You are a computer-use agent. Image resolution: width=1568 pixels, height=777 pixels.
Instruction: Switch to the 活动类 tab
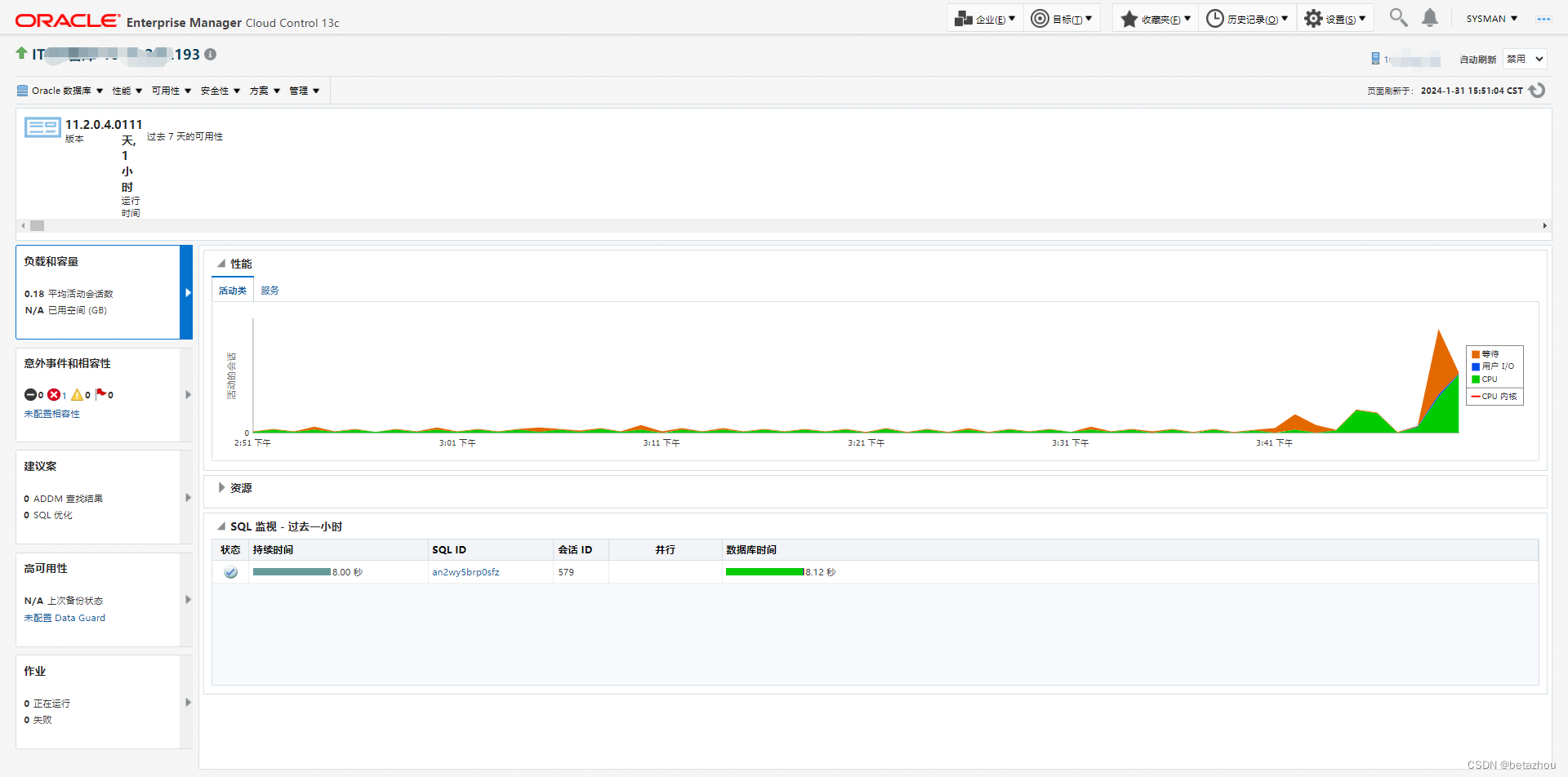(x=233, y=291)
